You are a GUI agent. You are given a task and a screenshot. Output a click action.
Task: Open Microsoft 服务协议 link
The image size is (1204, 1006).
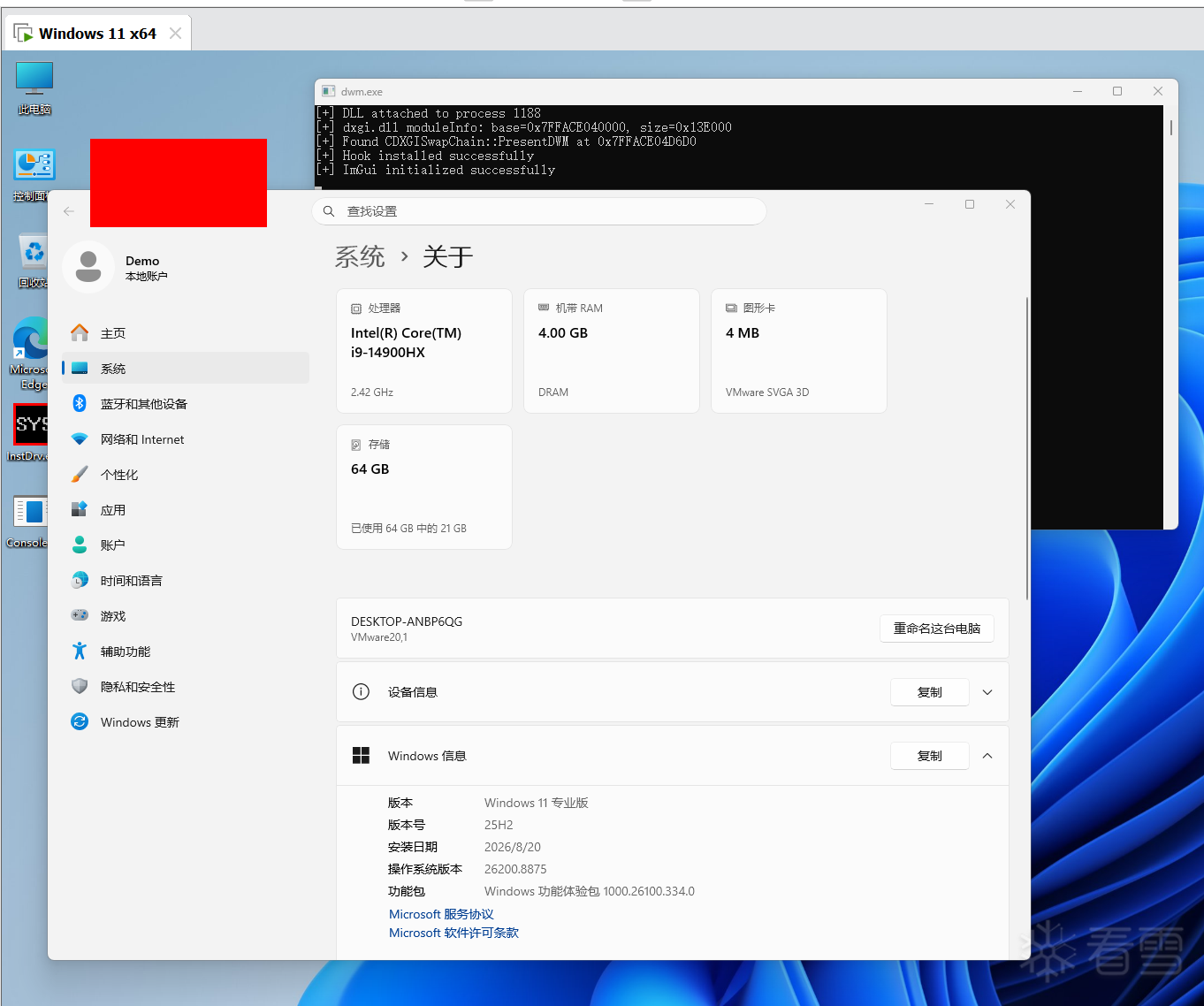(441, 914)
